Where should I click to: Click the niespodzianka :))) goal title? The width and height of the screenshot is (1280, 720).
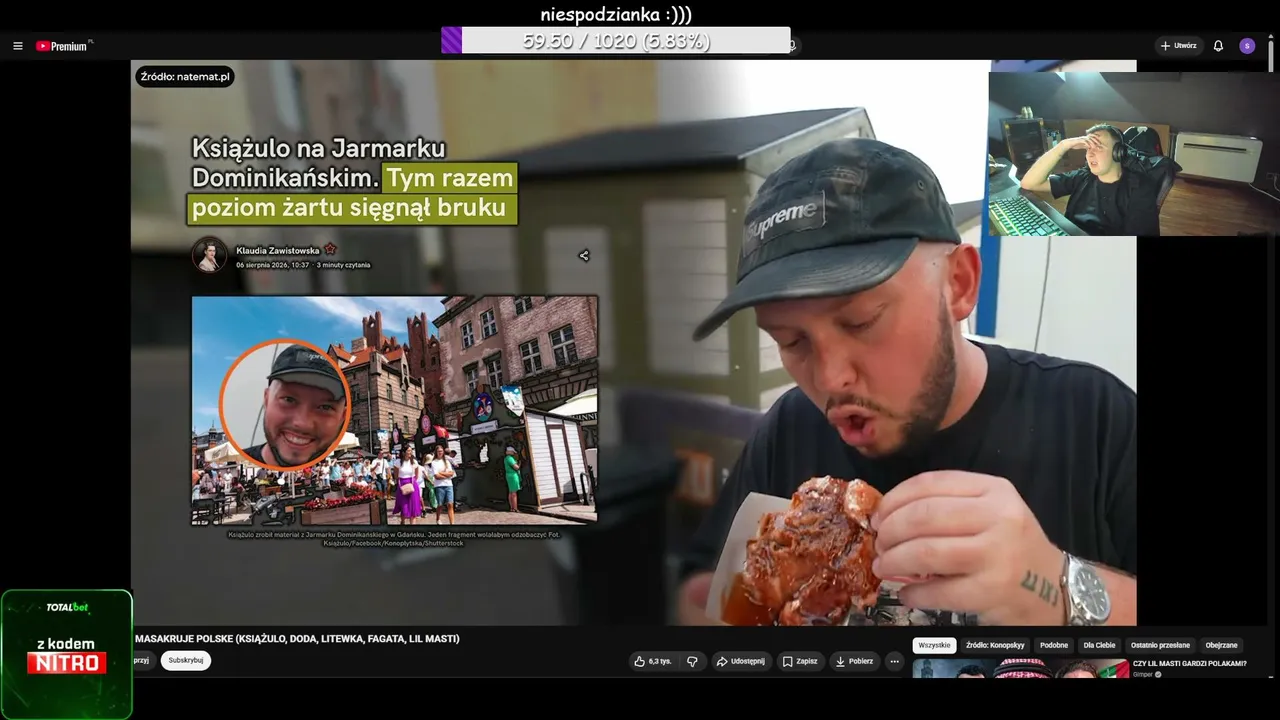click(616, 14)
